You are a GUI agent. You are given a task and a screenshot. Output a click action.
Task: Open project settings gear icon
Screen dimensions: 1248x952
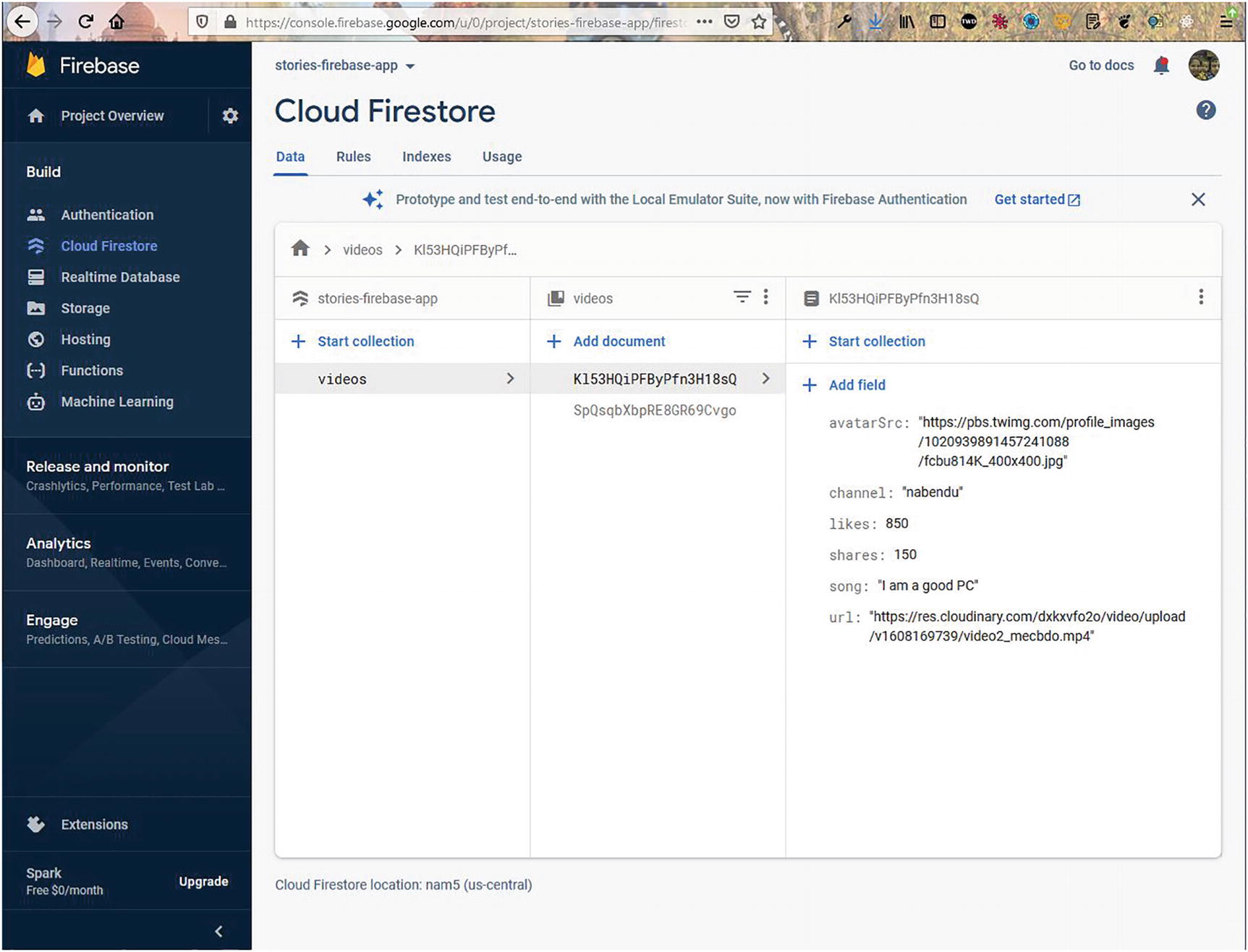click(x=230, y=116)
